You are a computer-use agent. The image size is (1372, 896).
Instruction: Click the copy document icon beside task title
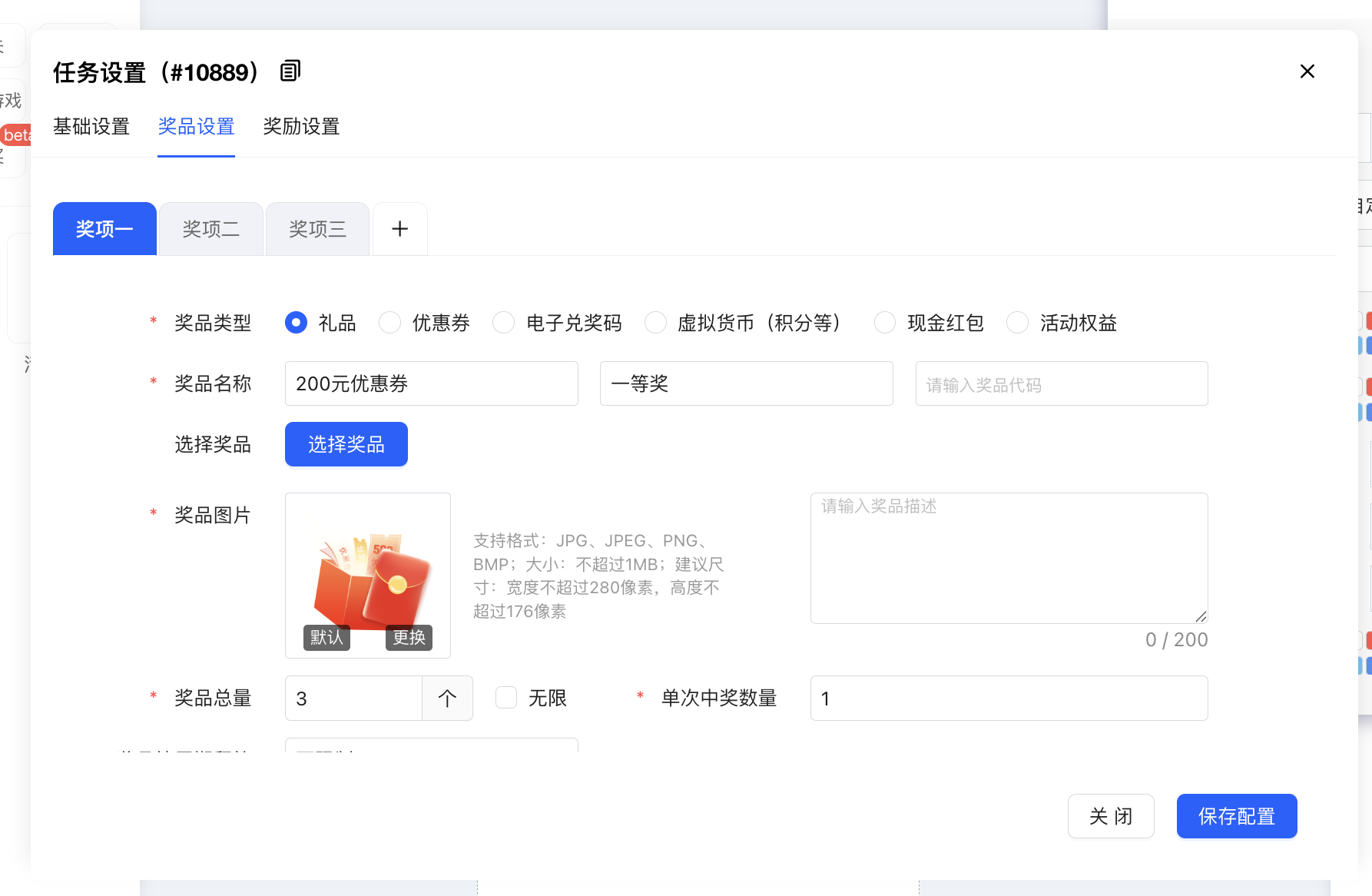[290, 71]
